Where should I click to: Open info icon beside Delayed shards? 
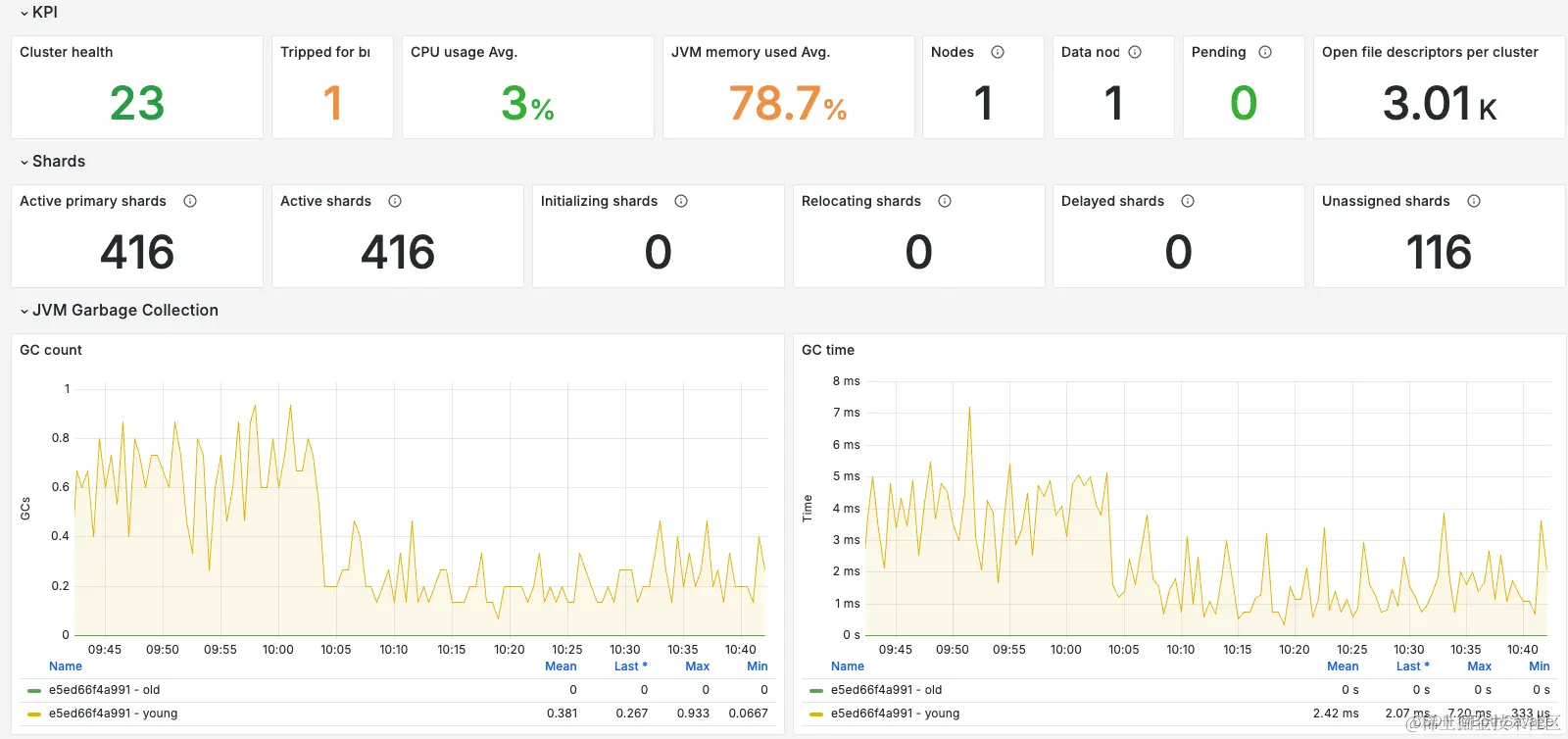click(x=1188, y=201)
